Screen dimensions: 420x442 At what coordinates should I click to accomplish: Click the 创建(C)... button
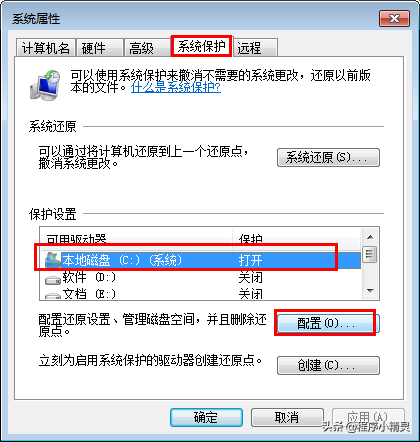coord(328,365)
